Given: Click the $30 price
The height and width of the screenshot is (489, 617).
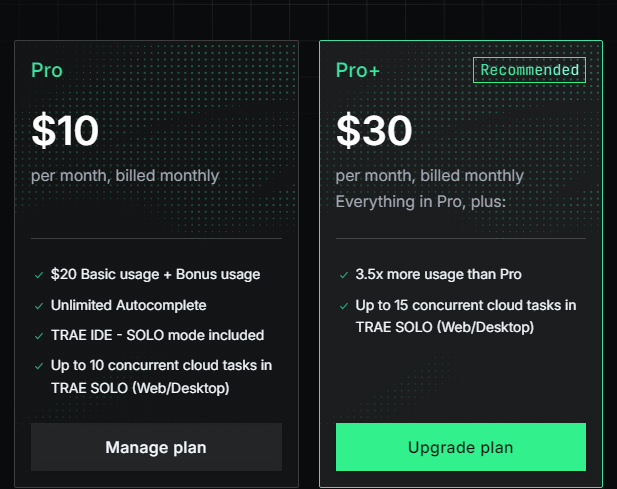Looking at the screenshot, I should (372, 131).
